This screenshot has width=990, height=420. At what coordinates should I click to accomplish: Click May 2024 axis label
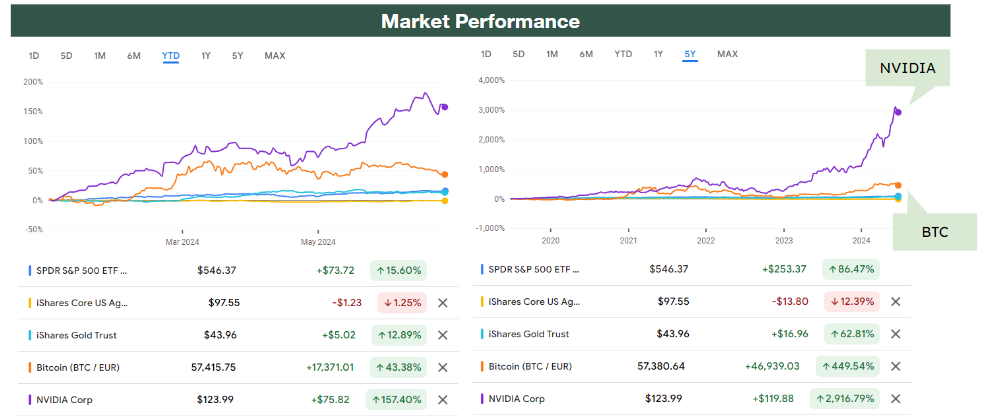(318, 242)
